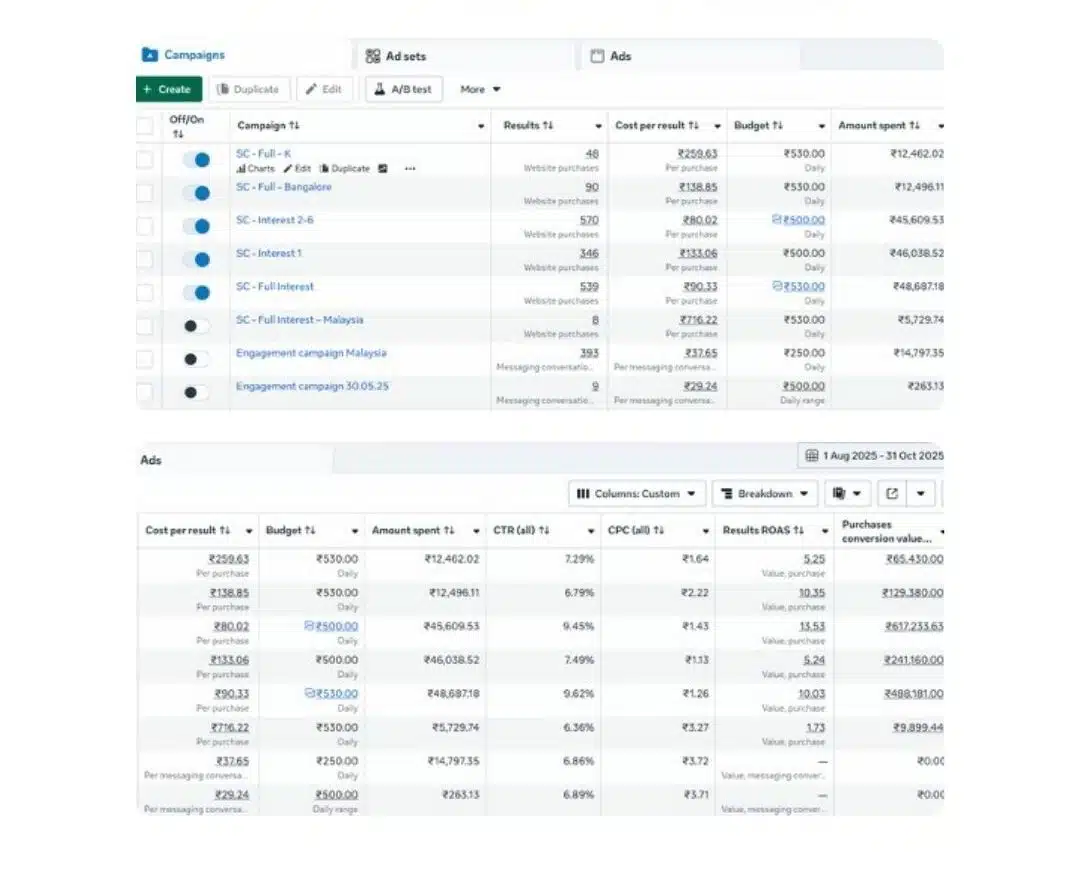Open the Columns: Custom dropdown
This screenshot has height=882, width=1080.
pos(637,493)
